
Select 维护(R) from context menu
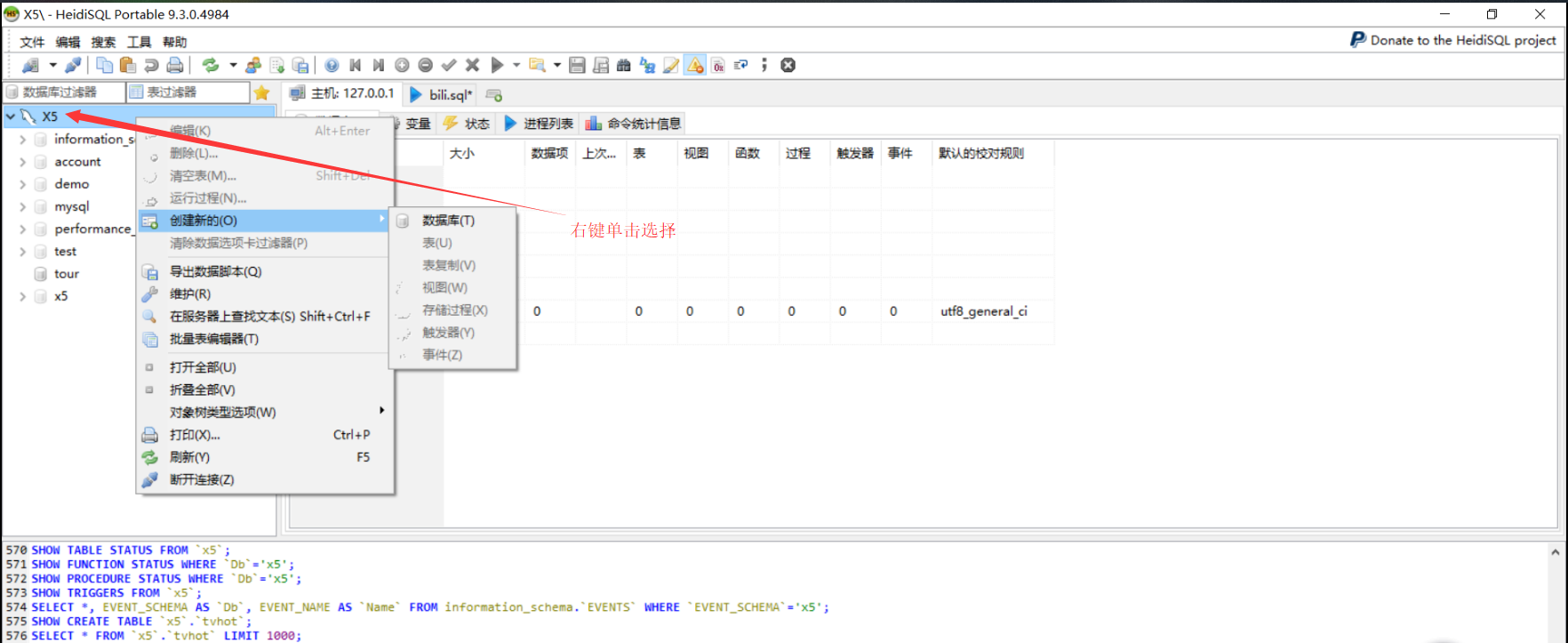coord(265,293)
